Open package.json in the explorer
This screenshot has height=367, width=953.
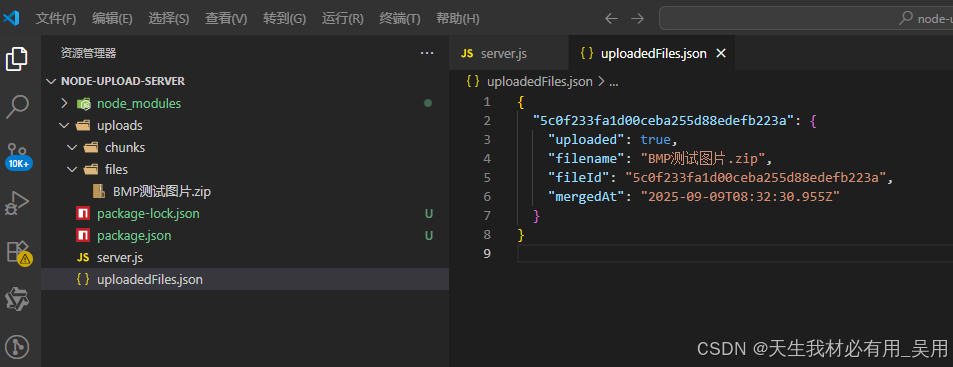[134, 236]
